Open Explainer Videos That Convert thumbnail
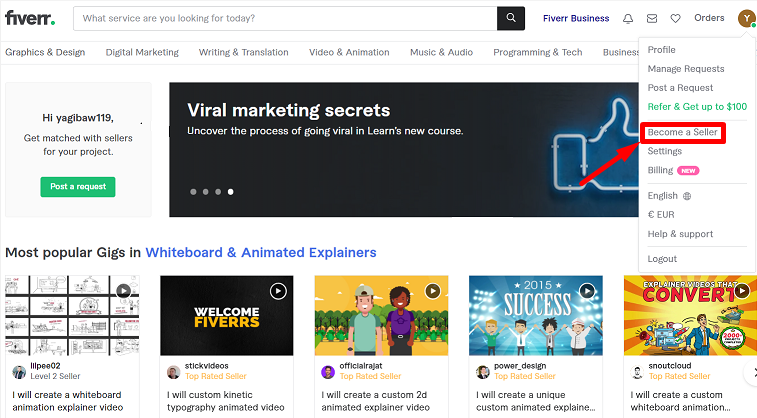757x418 pixels. (690, 316)
